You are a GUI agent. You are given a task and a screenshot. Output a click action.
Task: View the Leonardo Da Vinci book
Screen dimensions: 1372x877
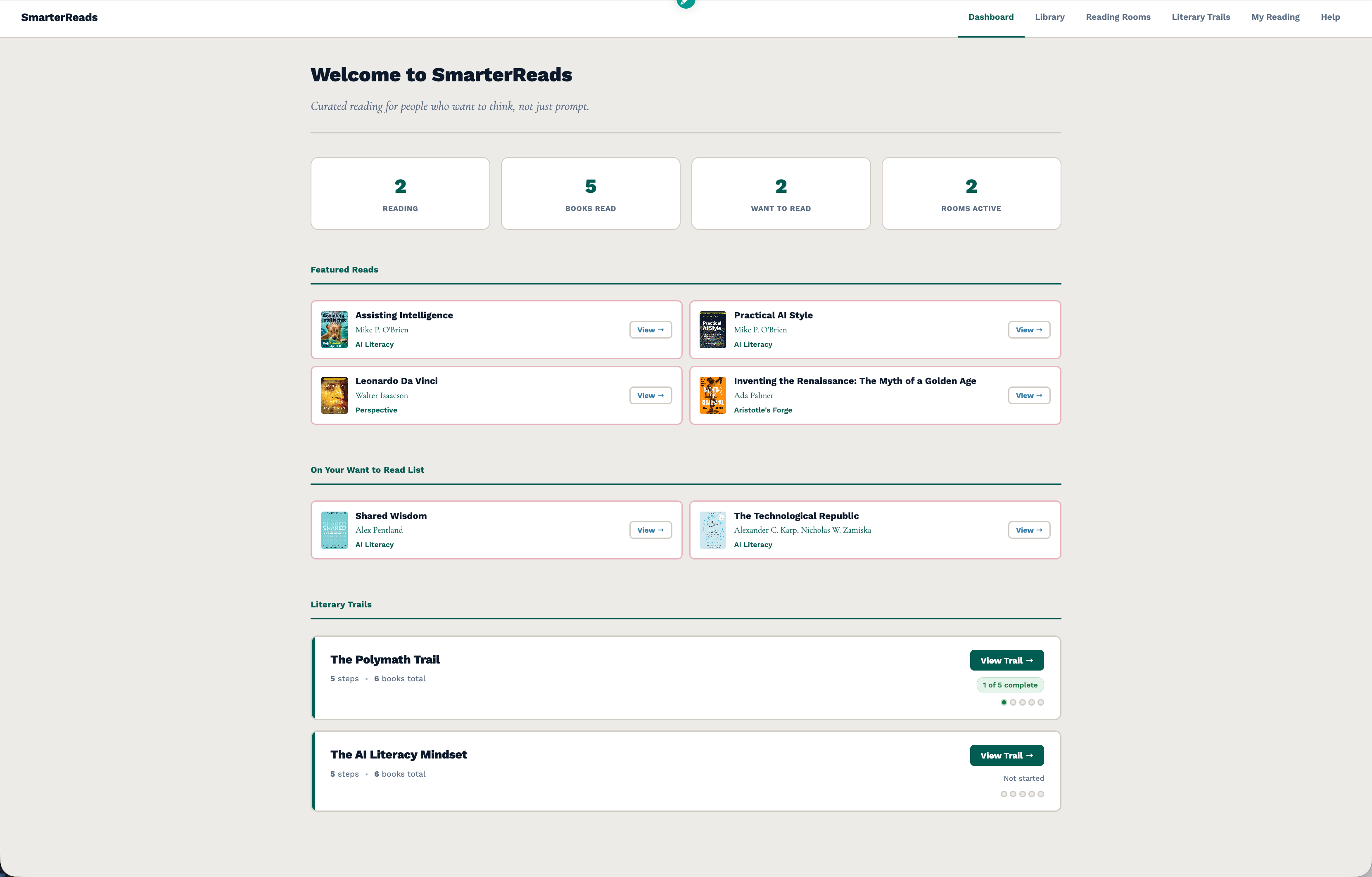(x=650, y=395)
